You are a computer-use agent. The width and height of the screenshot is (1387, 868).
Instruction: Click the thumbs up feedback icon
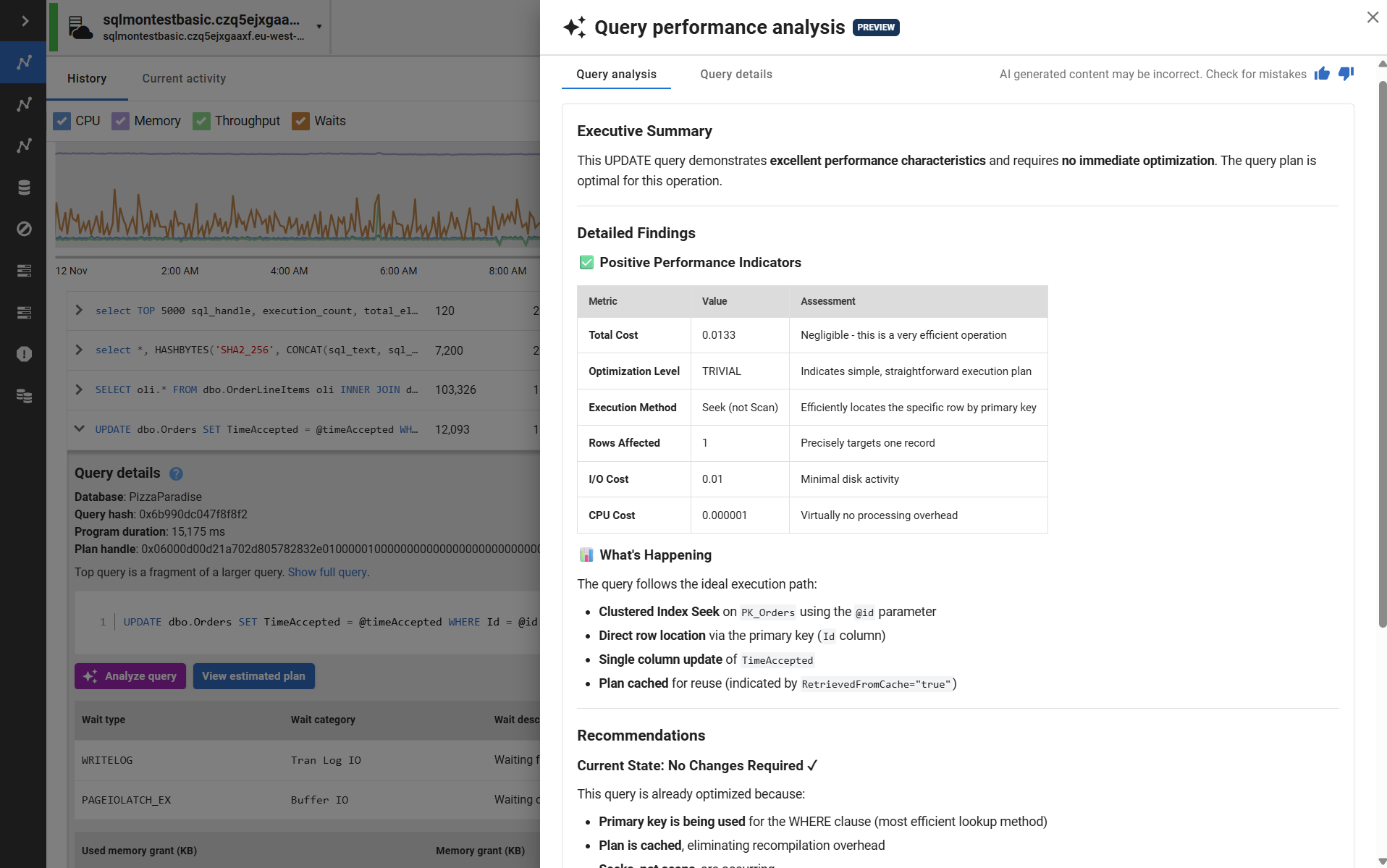1322,74
